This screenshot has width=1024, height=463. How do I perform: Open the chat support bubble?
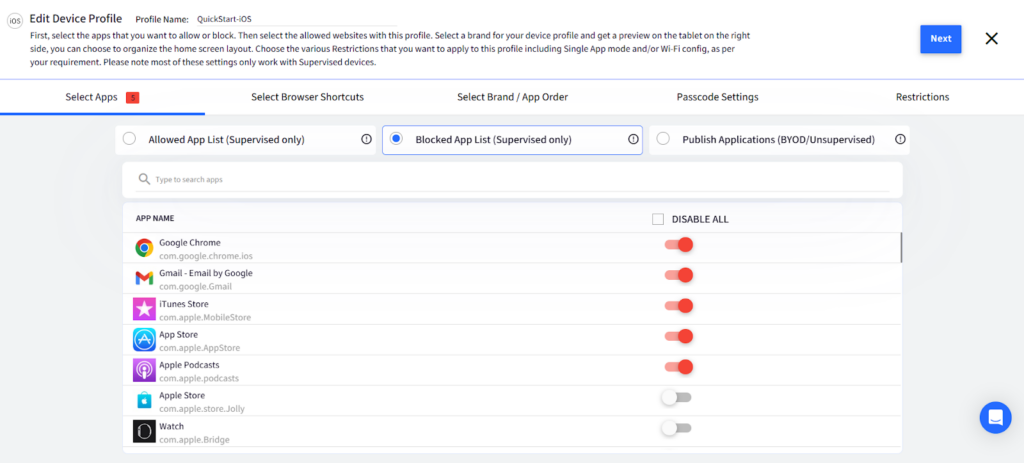coord(995,417)
